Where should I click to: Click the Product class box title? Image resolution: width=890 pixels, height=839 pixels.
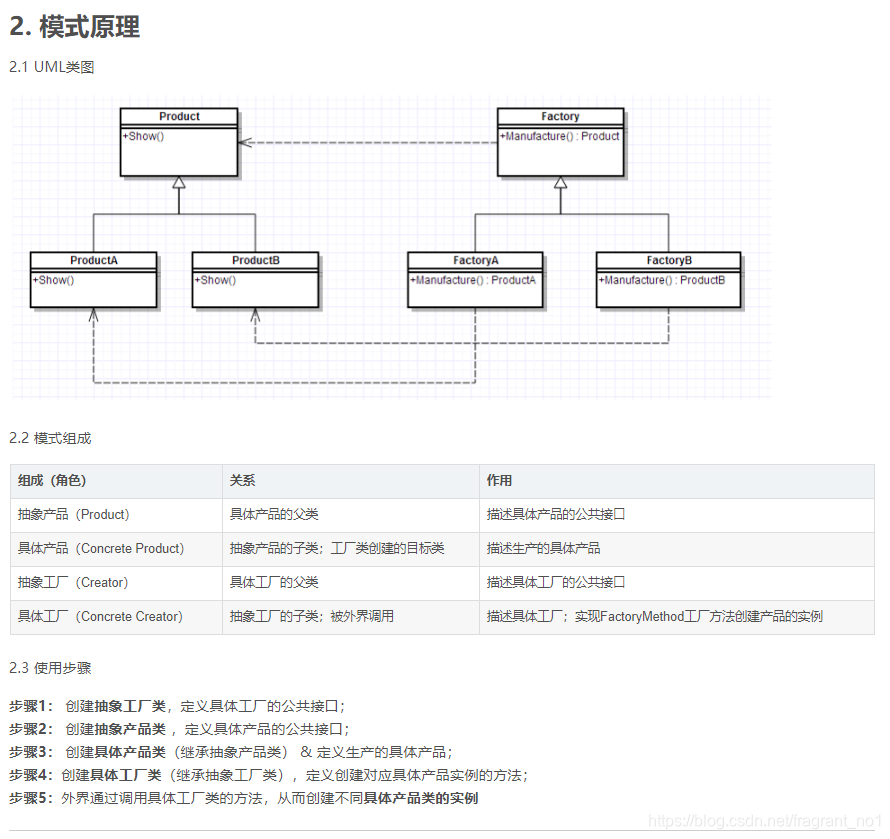(x=179, y=116)
